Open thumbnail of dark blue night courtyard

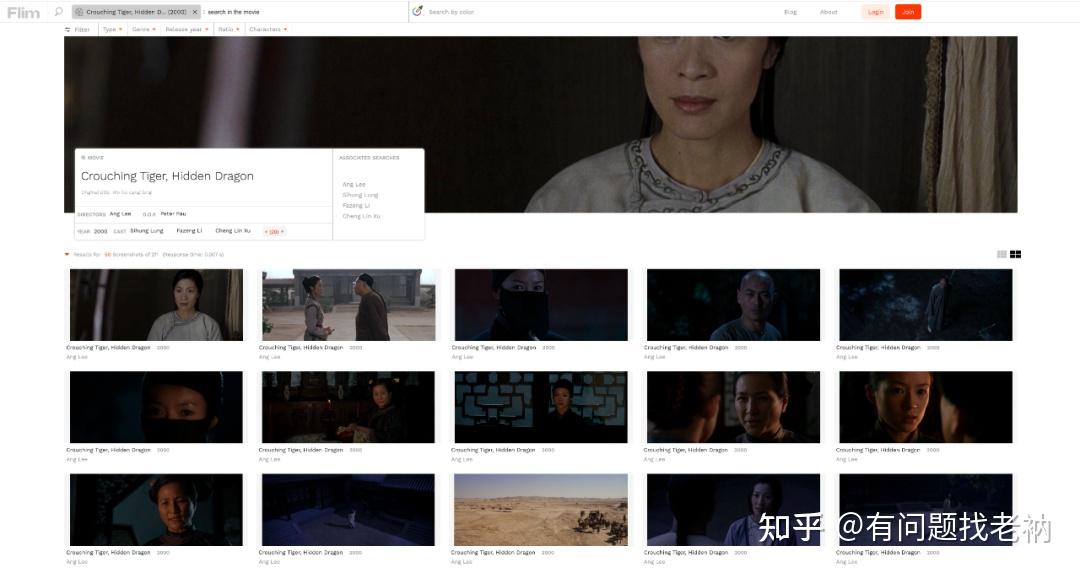[349, 510]
